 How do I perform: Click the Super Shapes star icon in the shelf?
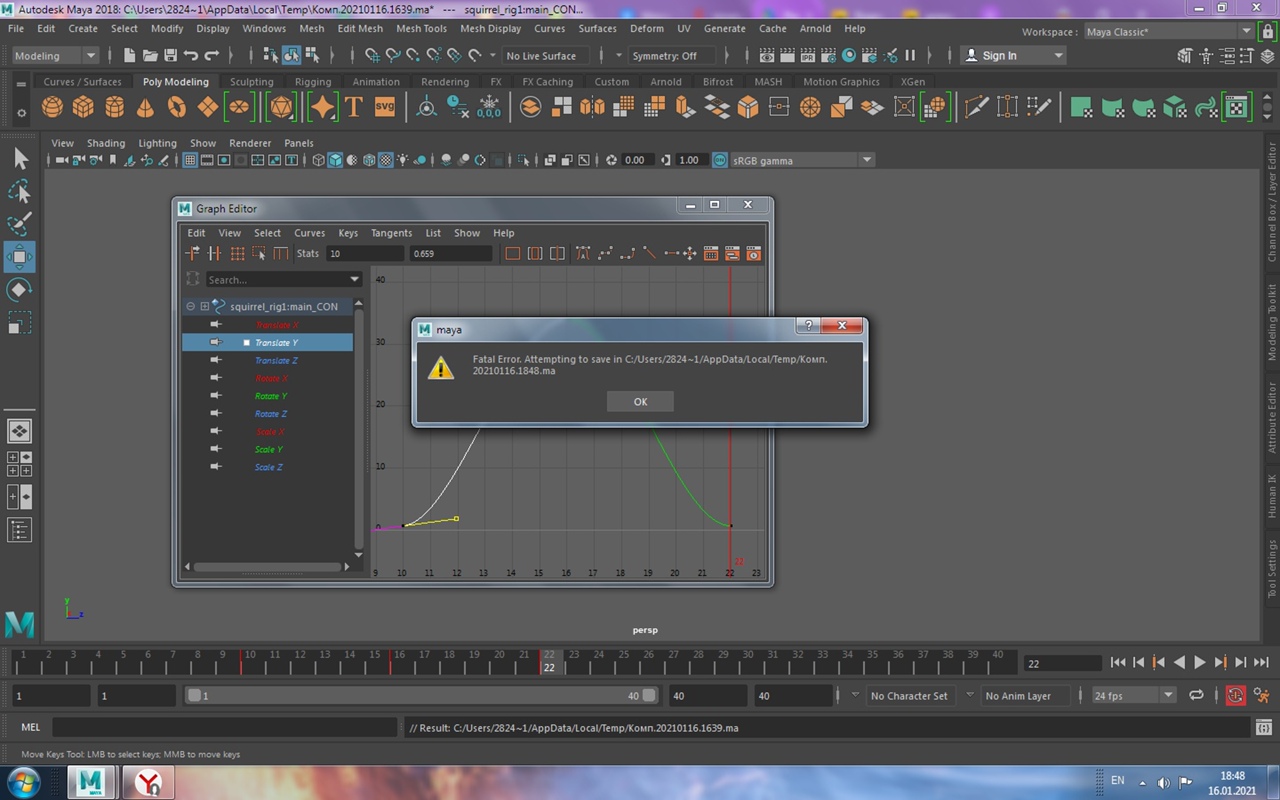[x=322, y=106]
